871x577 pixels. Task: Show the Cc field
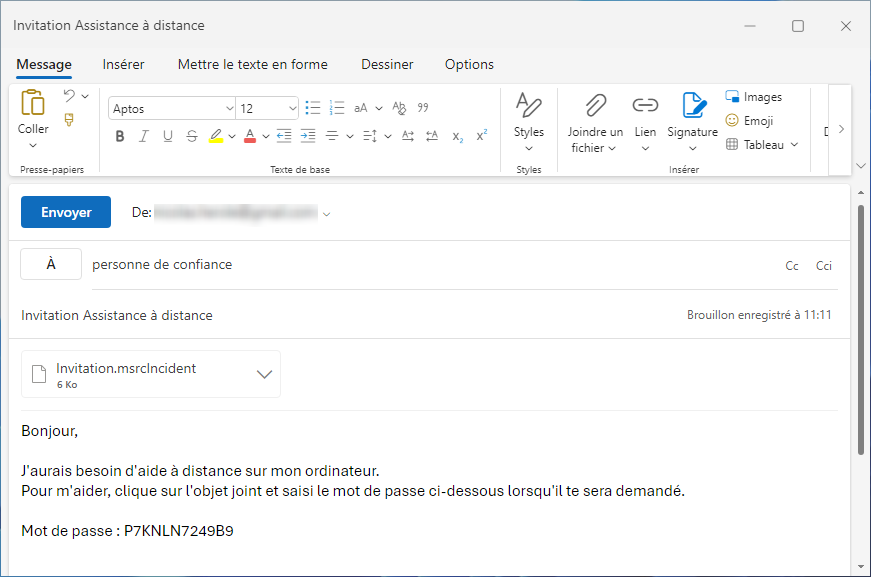pyautogui.click(x=792, y=266)
